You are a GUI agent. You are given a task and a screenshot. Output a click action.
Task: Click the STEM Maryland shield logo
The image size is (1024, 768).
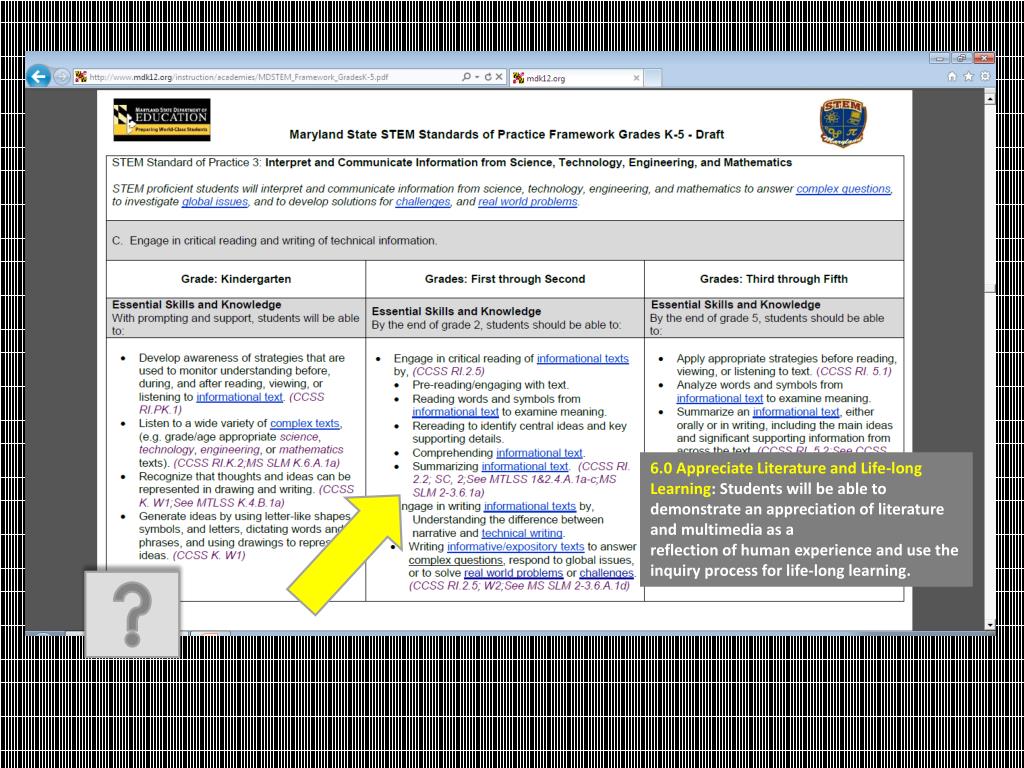[x=843, y=123]
